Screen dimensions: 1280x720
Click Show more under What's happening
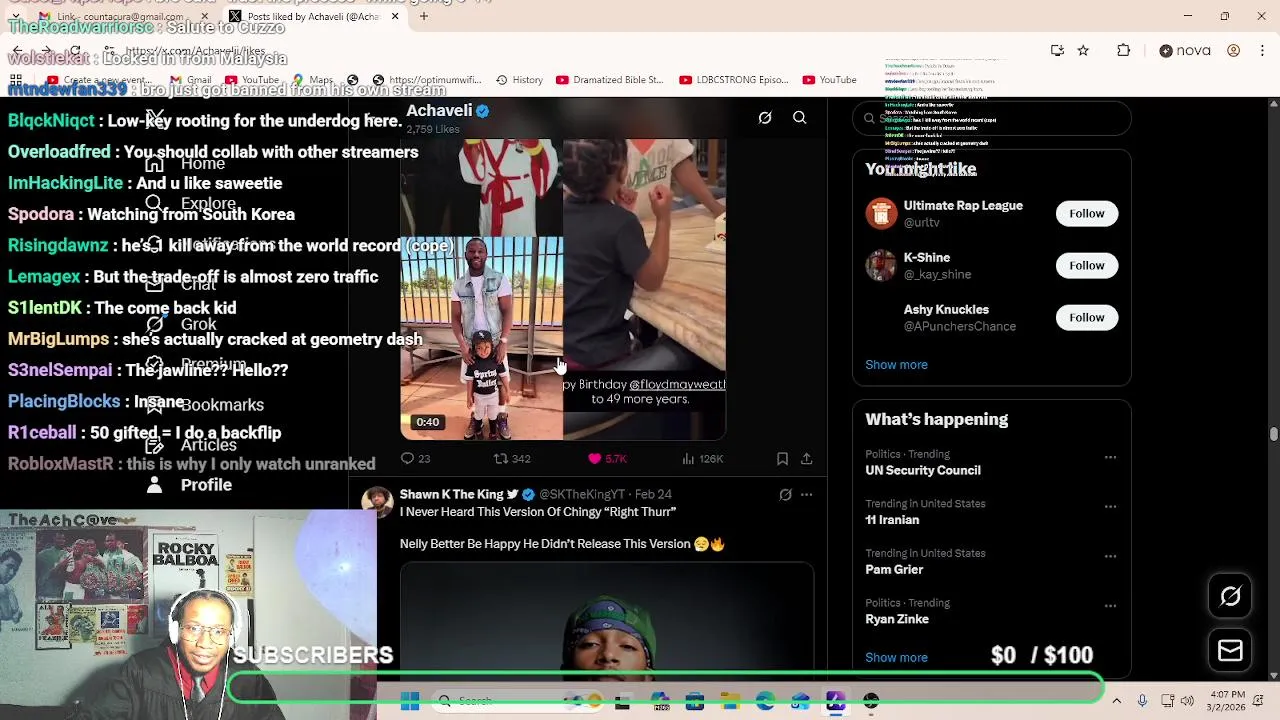896,658
